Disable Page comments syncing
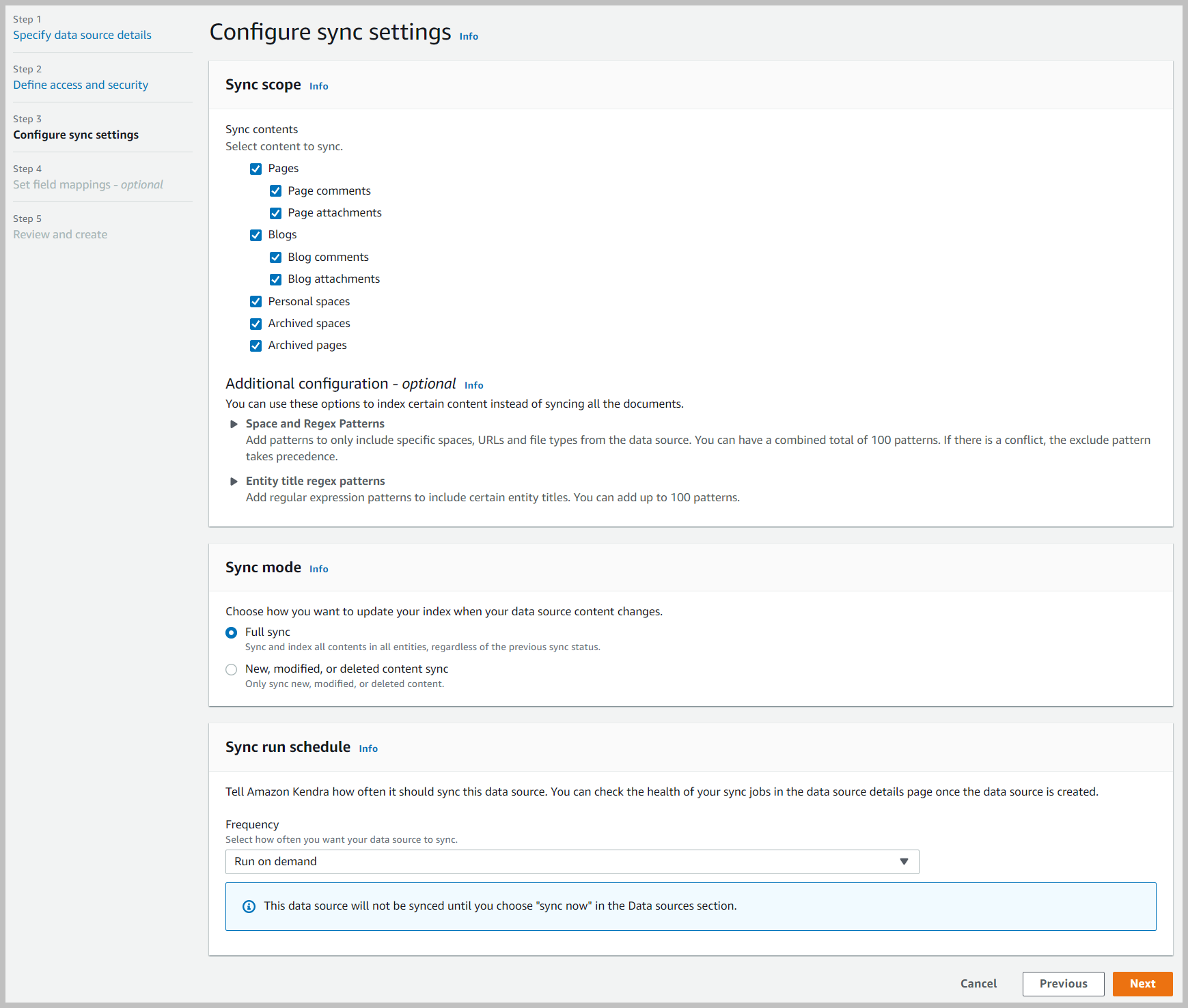The height and width of the screenshot is (1008, 1188). pos(275,191)
